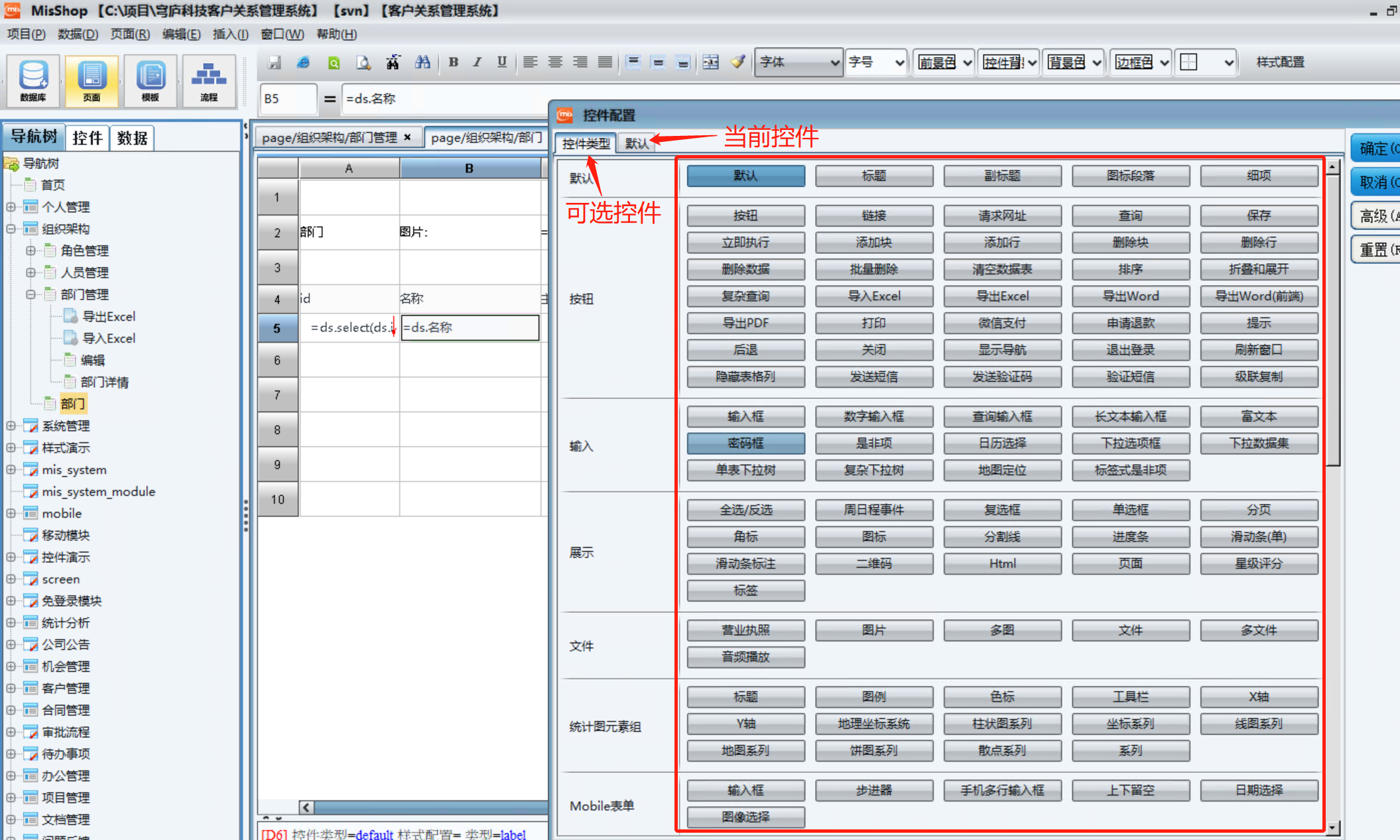
Task: Click the print preview page icon
Action: click(363, 62)
